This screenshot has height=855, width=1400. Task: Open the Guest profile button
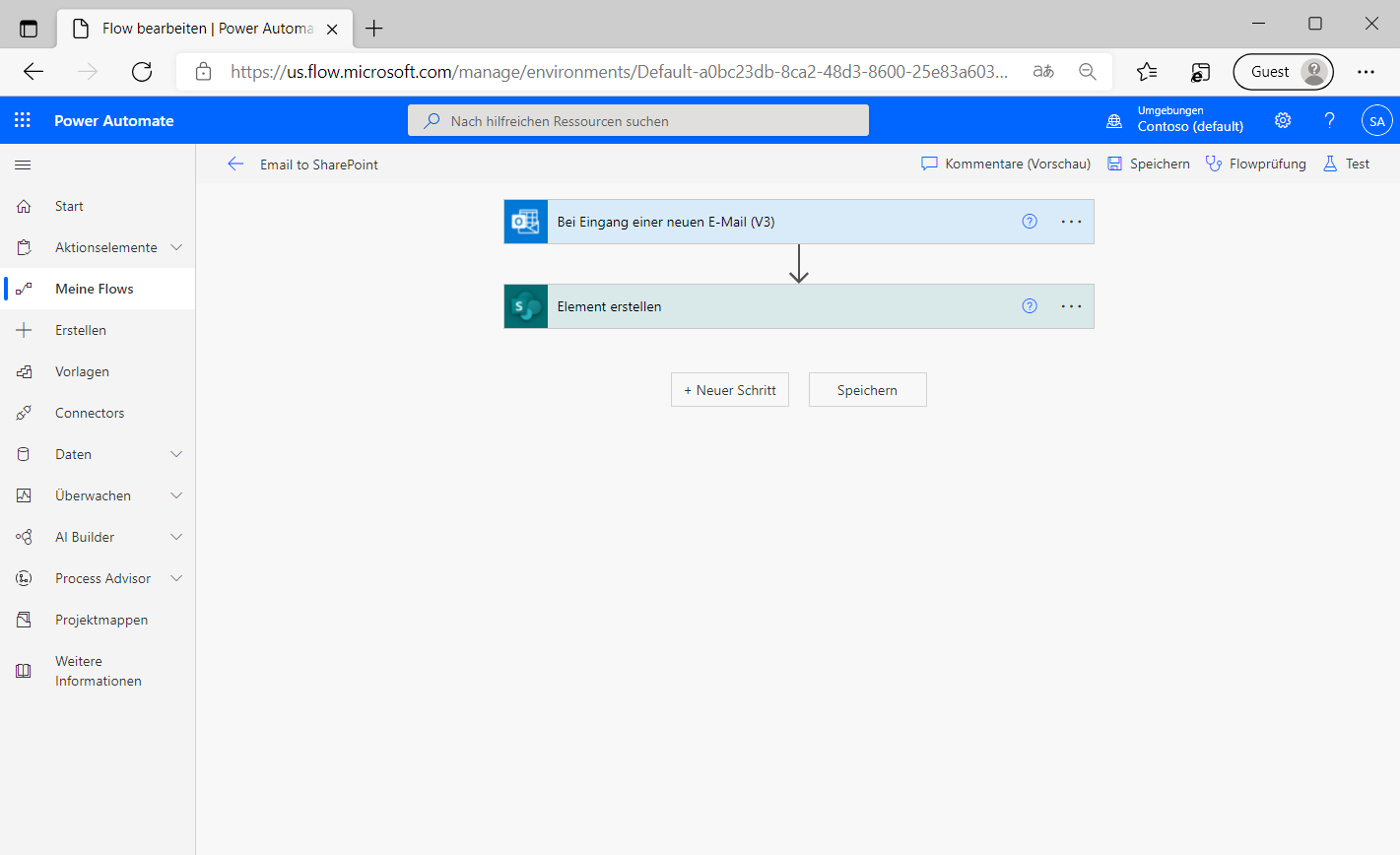tap(1284, 72)
